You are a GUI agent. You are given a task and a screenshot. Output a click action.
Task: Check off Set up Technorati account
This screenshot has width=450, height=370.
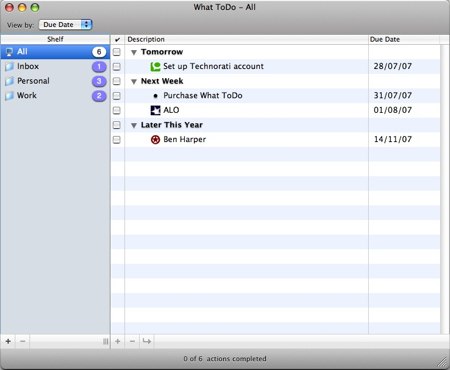click(x=117, y=67)
